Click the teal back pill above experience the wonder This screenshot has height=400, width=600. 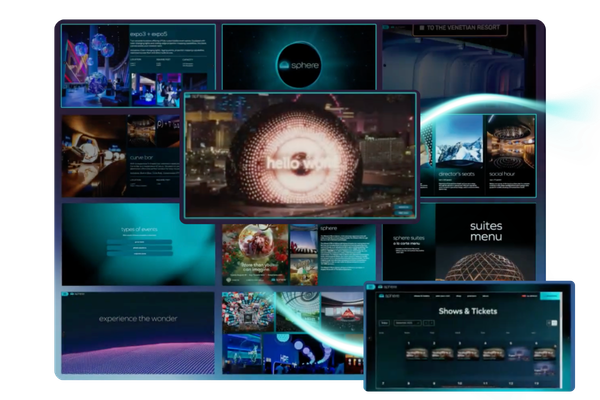coord(64,294)
